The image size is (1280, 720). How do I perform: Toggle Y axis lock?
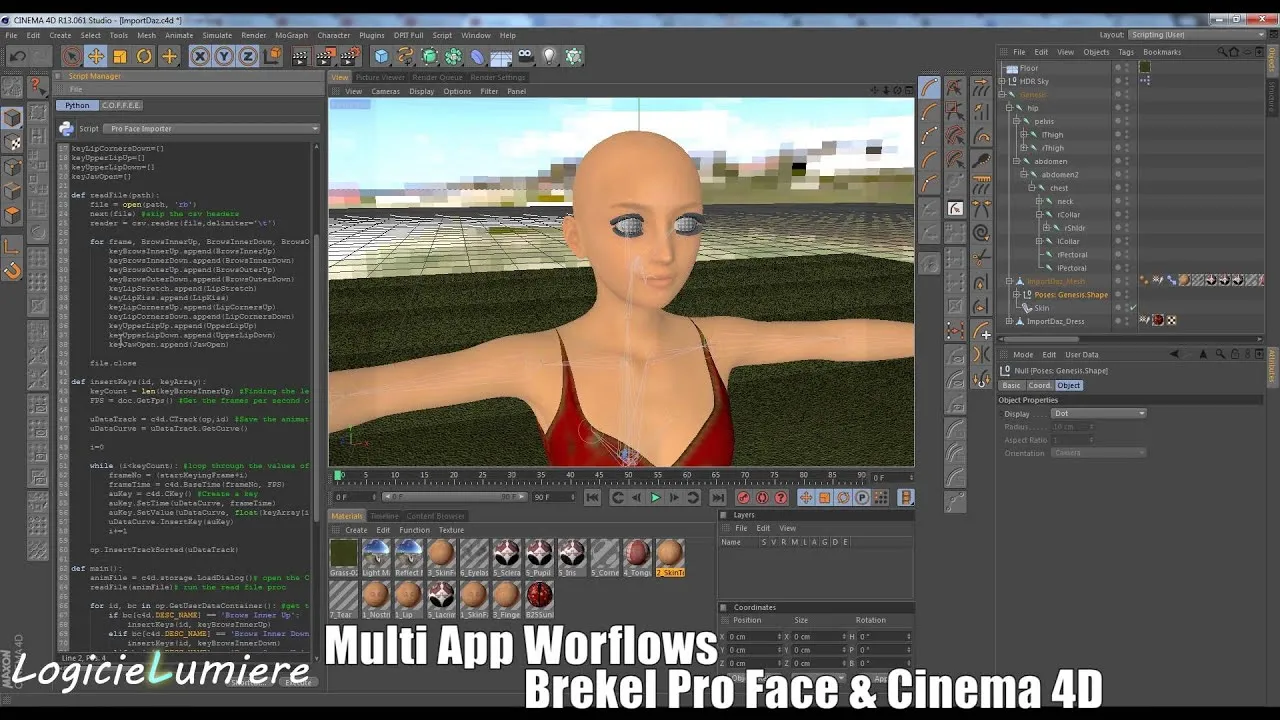click(224, 57)
